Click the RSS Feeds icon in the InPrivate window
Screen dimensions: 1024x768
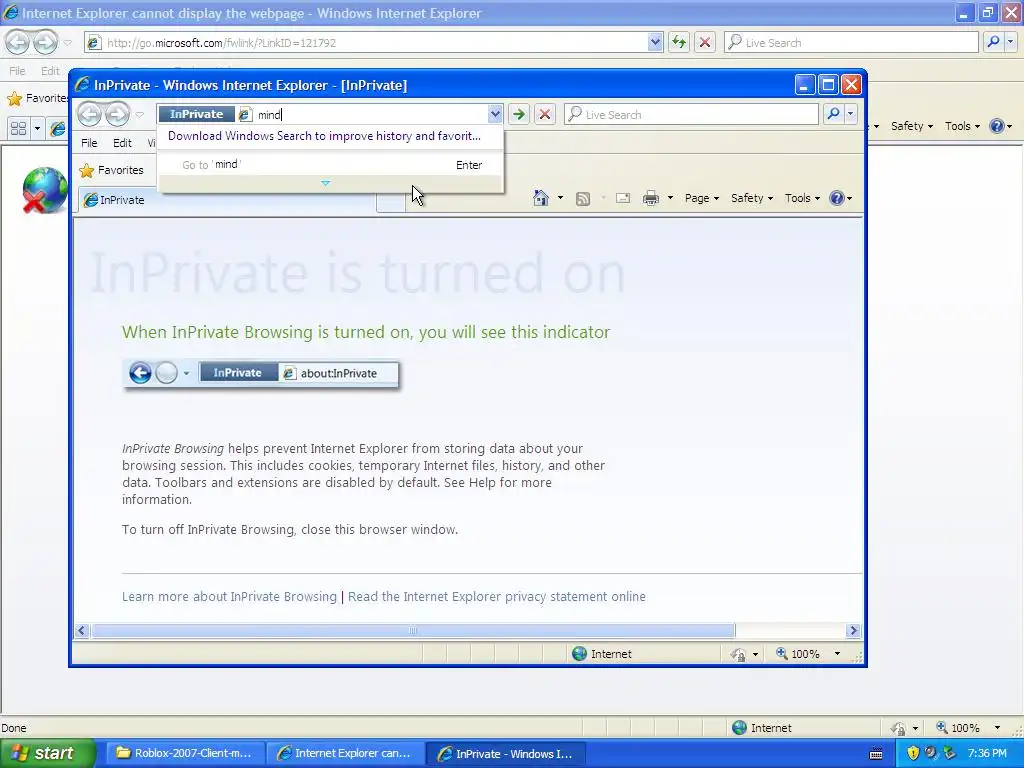(x=583, y=199)
